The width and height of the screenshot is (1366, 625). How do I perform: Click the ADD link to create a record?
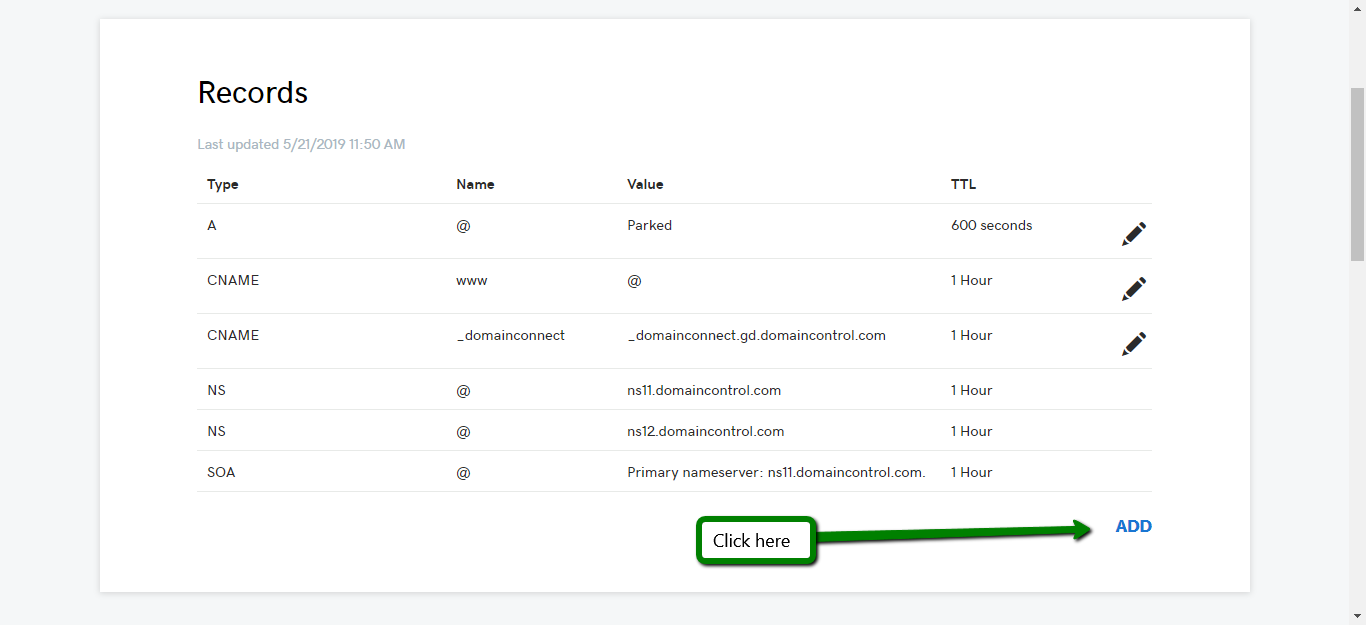click(1133, 525)
